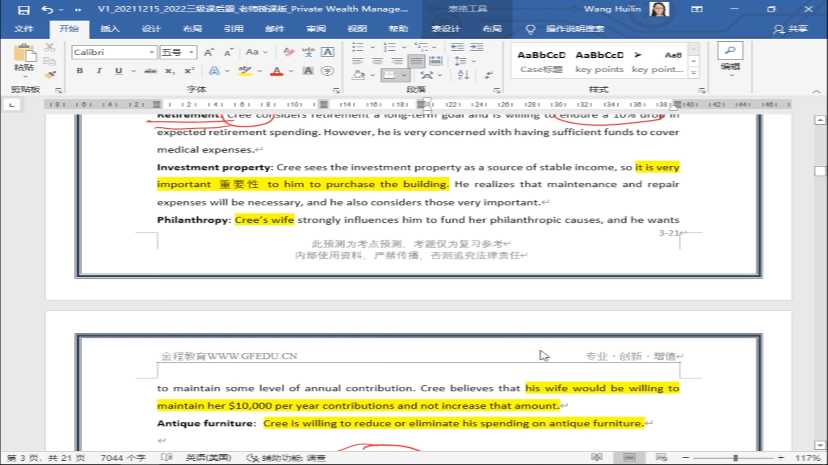Click the Save icon in title bar
Image resolution: width=828 pixels, height=465 pixels.
(x=24, y=10)
